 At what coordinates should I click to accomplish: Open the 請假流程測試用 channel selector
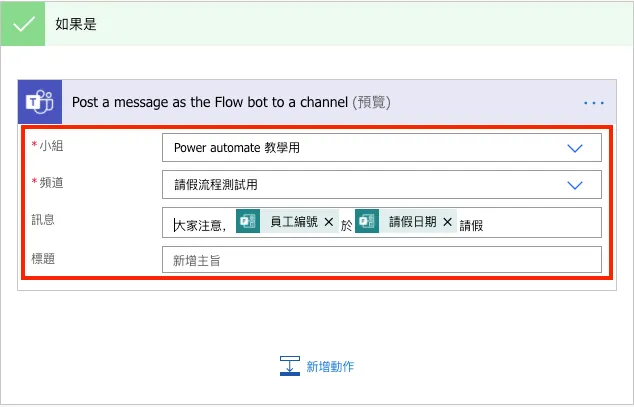coord(382,185)
